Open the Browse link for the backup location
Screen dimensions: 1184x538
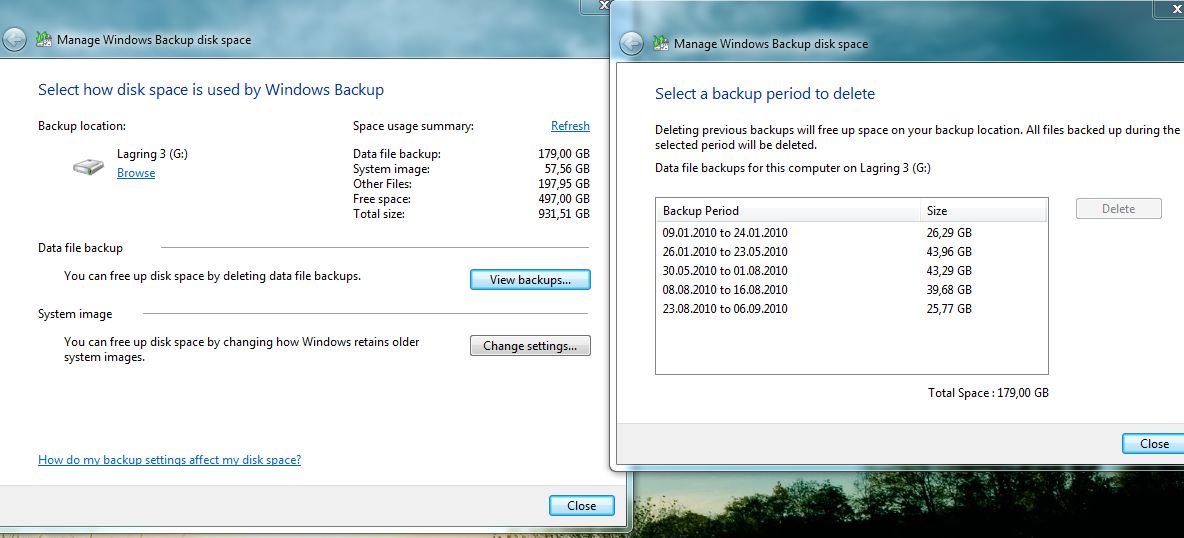point(136,173)
